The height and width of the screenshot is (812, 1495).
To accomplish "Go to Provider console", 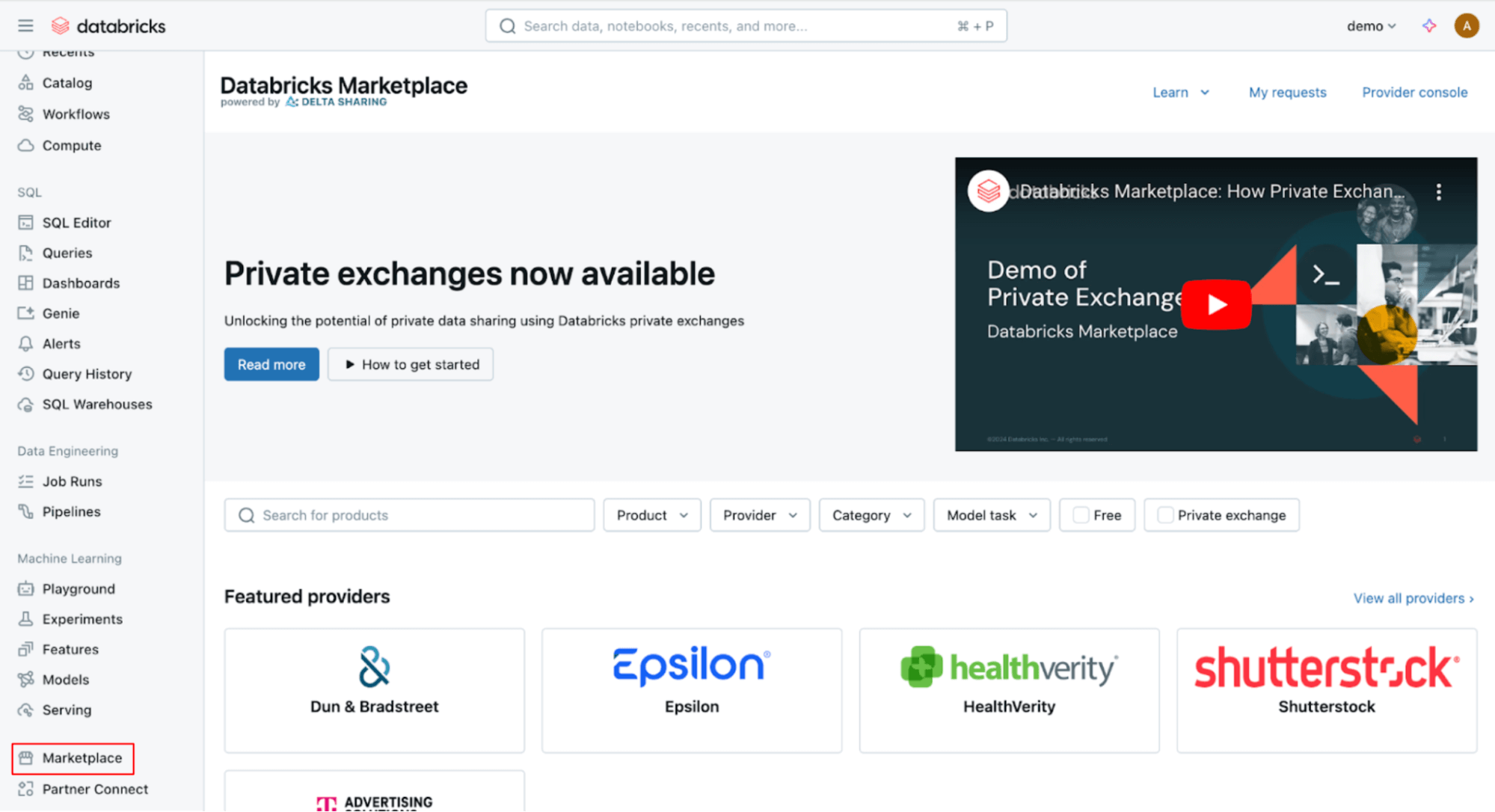I will (1413, 92).
